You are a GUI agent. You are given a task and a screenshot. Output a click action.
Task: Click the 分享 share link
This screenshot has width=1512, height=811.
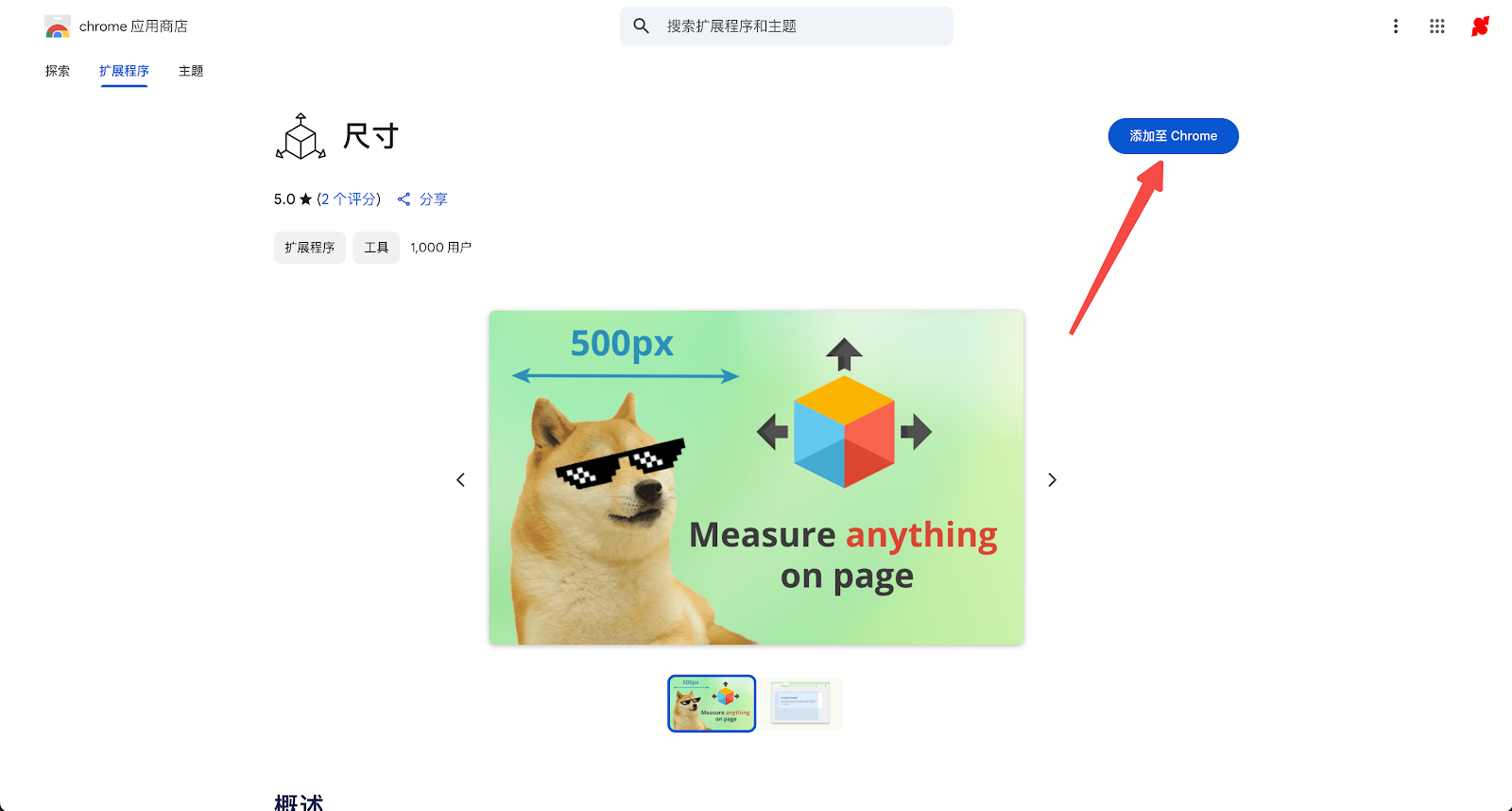point(434,199)
